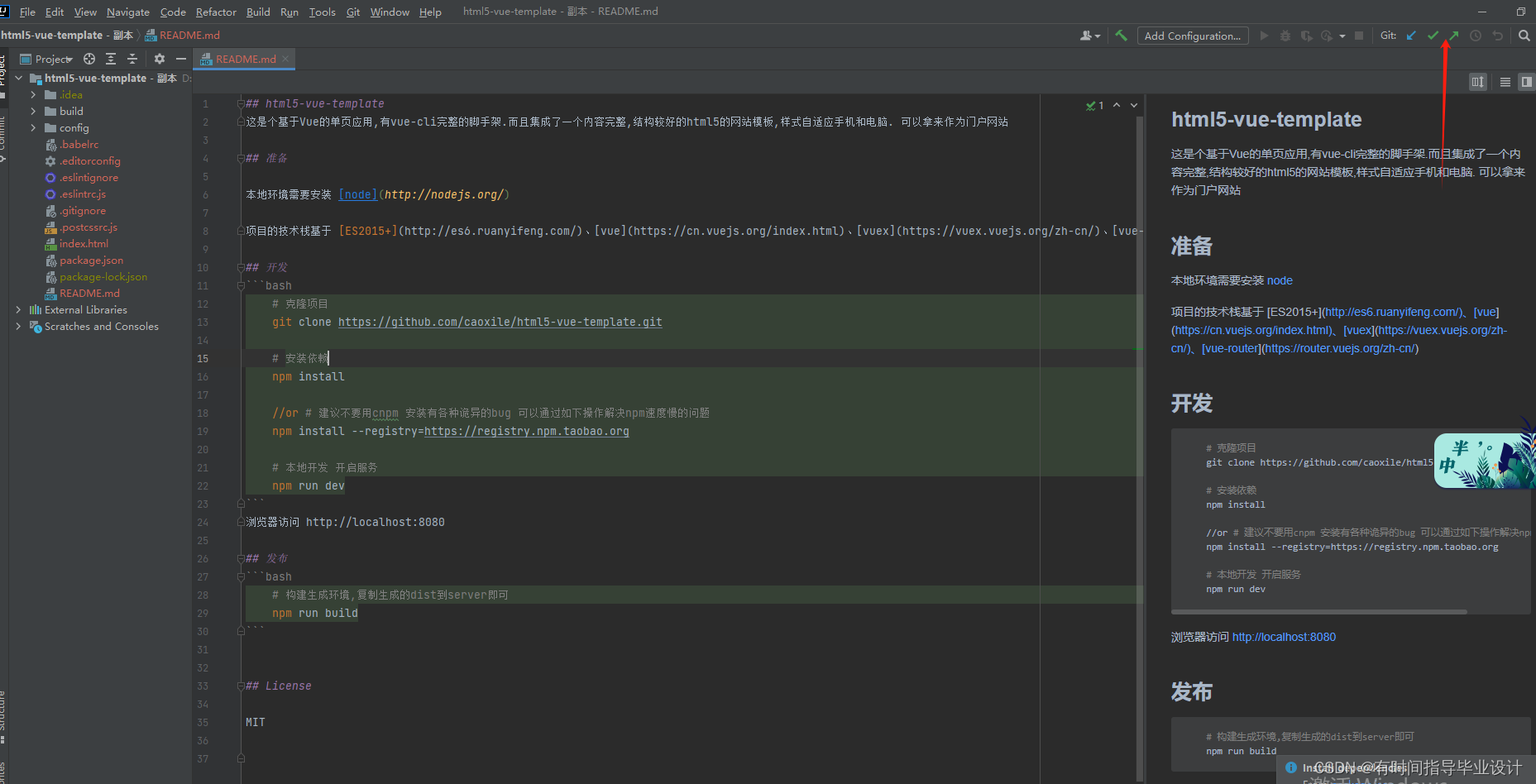Select .eslintrc.js in project tree
Viewport: 1536px width, 784px height.
pos(83,194)
